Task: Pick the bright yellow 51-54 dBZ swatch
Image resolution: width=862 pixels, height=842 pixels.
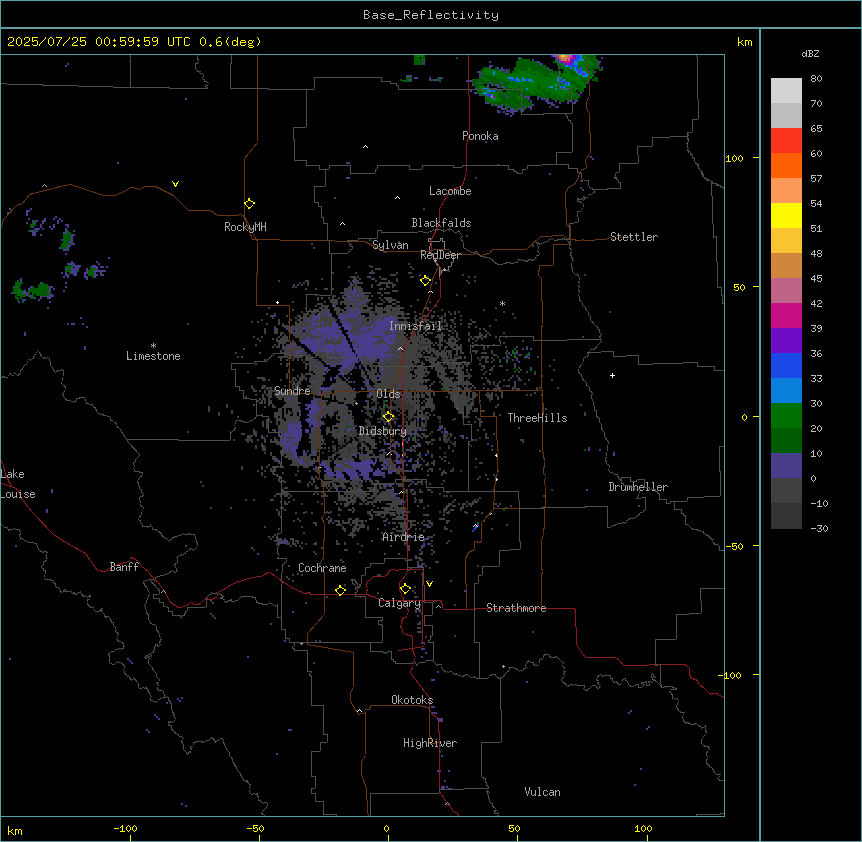Action: [786, 215]
